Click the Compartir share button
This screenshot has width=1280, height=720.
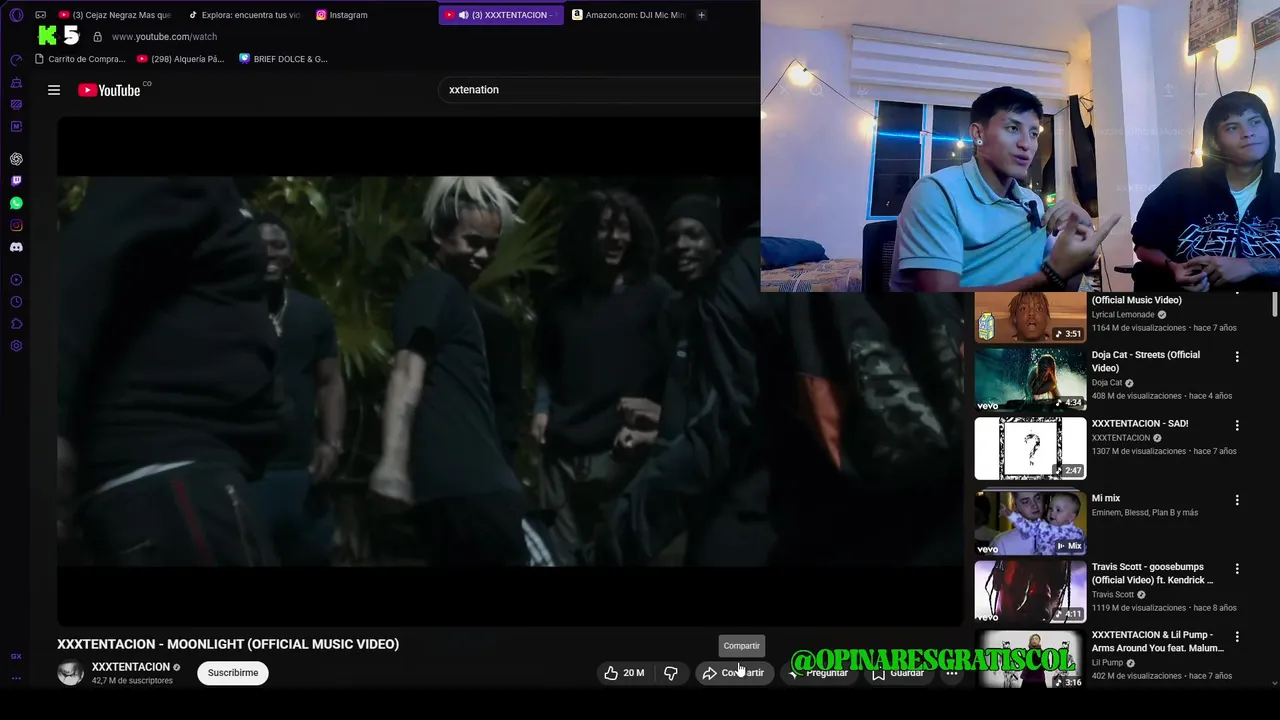pos(735,673)
